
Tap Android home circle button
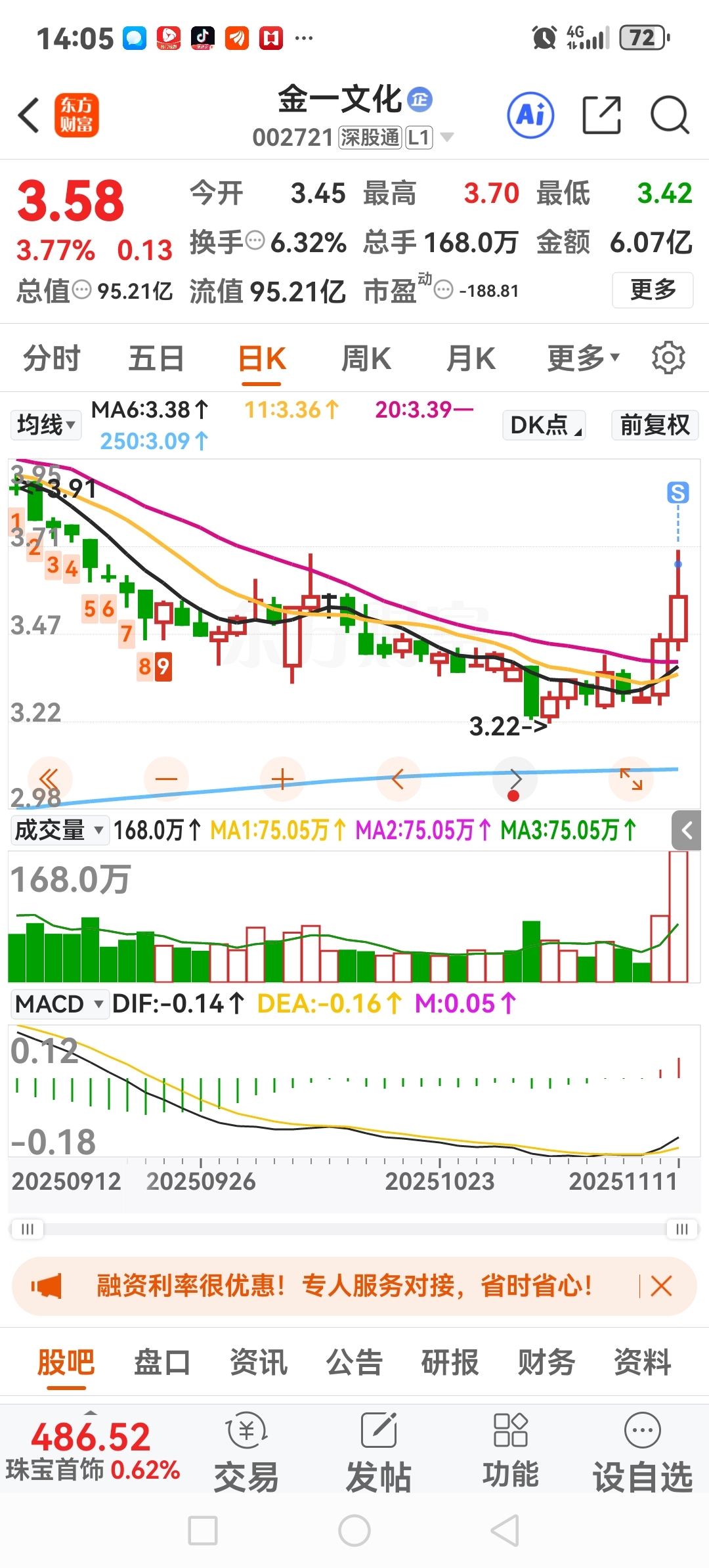(x=354, y=1531)
